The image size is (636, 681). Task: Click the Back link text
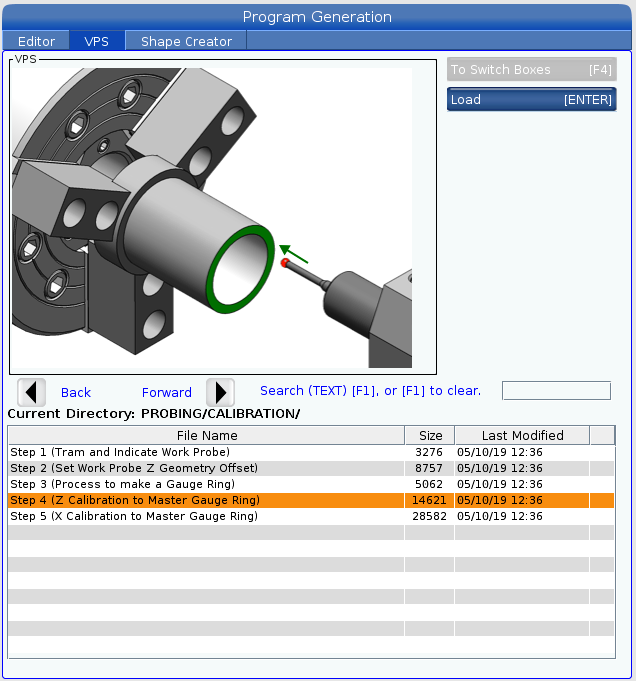pos(76,393)
